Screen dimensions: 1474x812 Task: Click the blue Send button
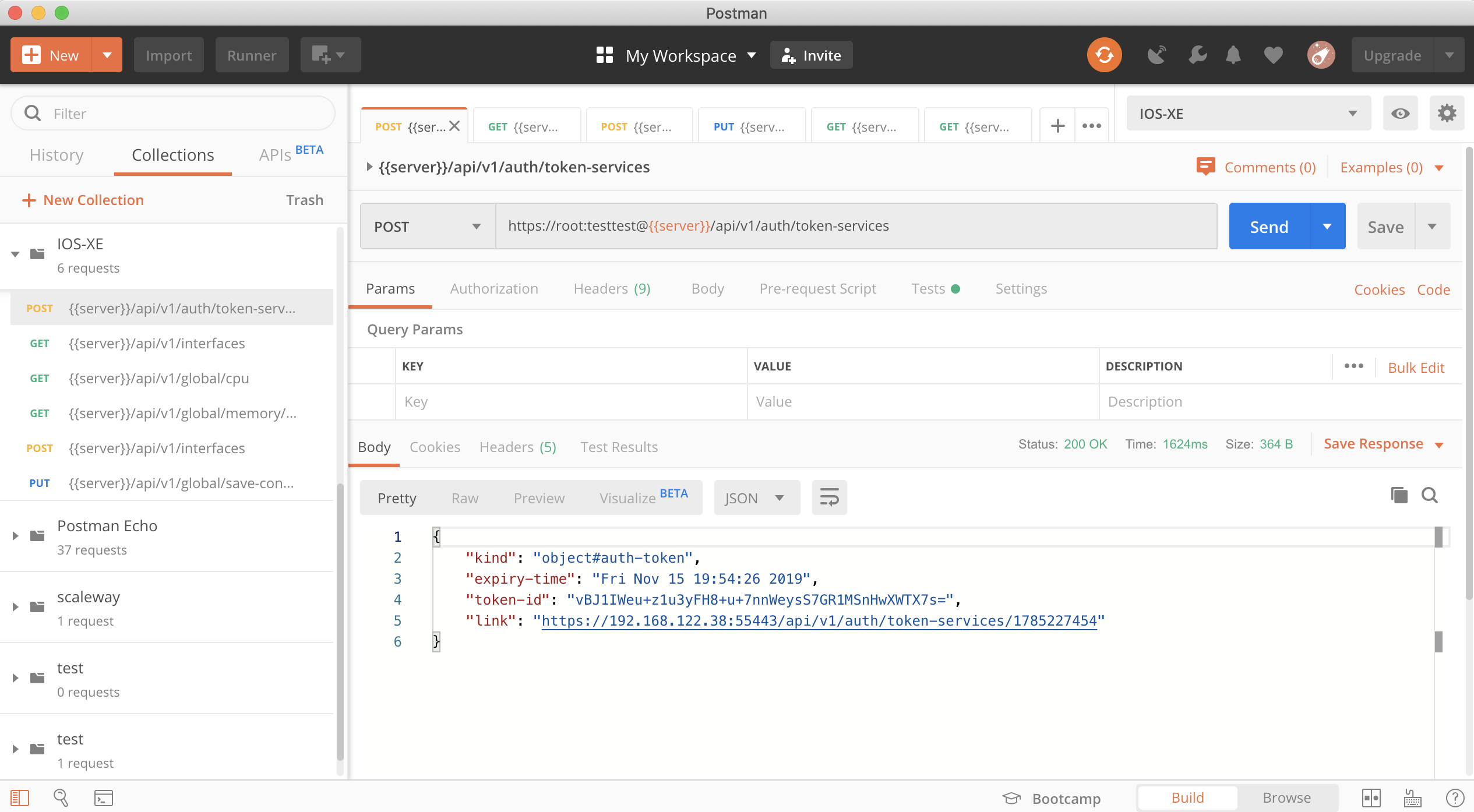click(1269, 227)
